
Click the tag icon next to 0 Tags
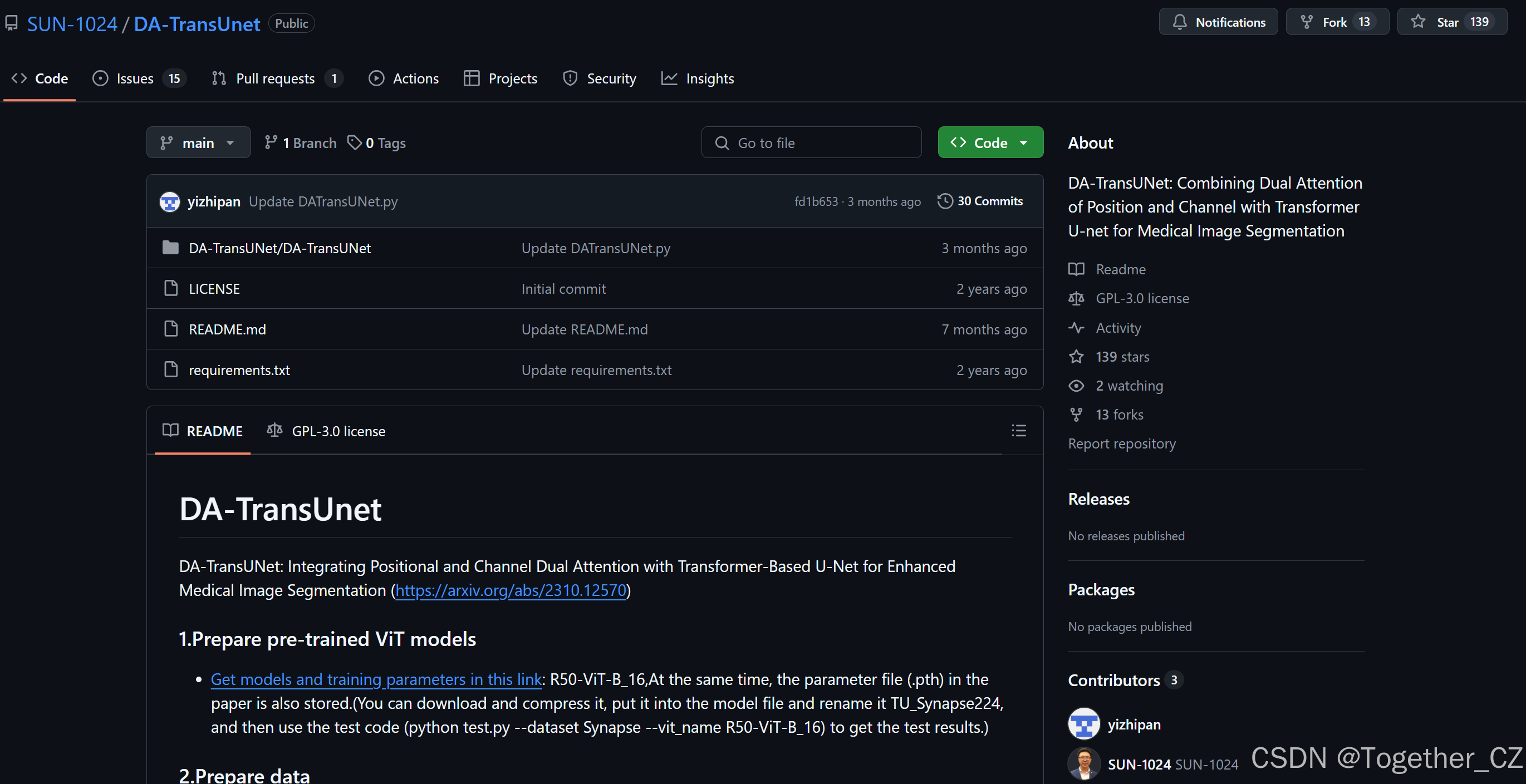click(354, 142)
